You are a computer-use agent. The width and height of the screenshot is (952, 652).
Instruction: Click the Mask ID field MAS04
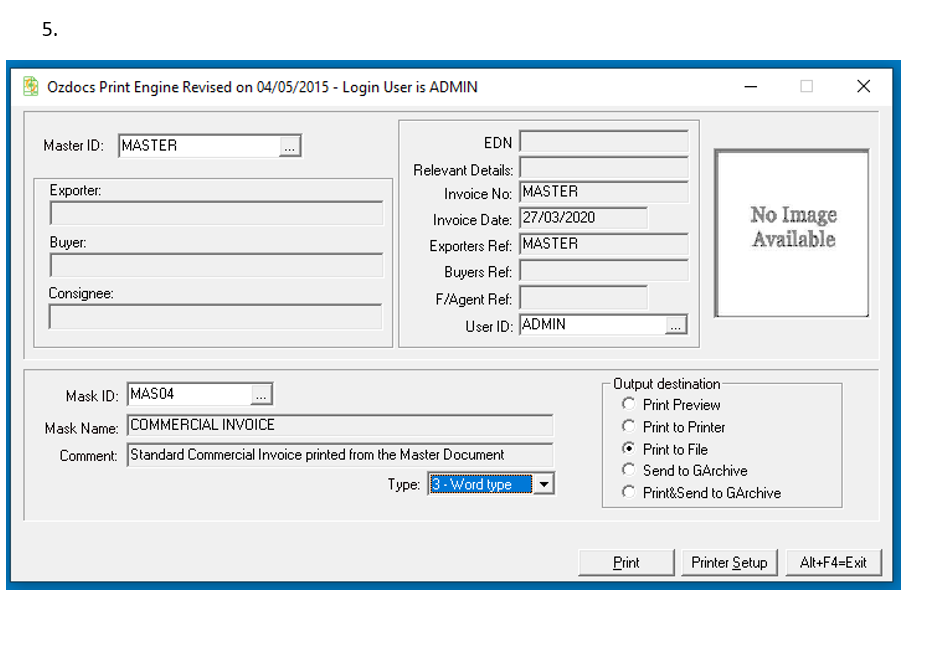point(189,395)
